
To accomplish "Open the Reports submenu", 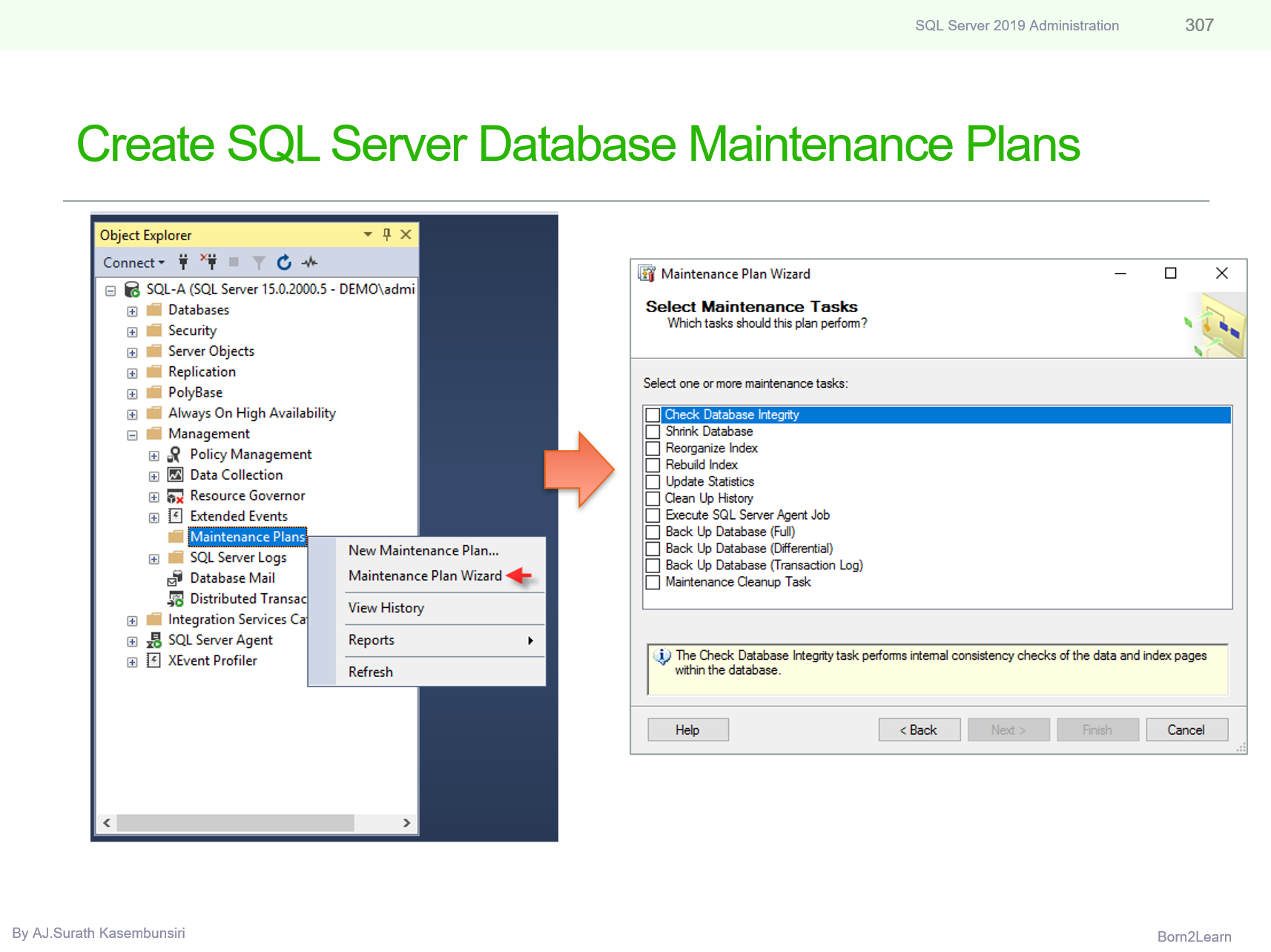I will [x=371, y=640].
